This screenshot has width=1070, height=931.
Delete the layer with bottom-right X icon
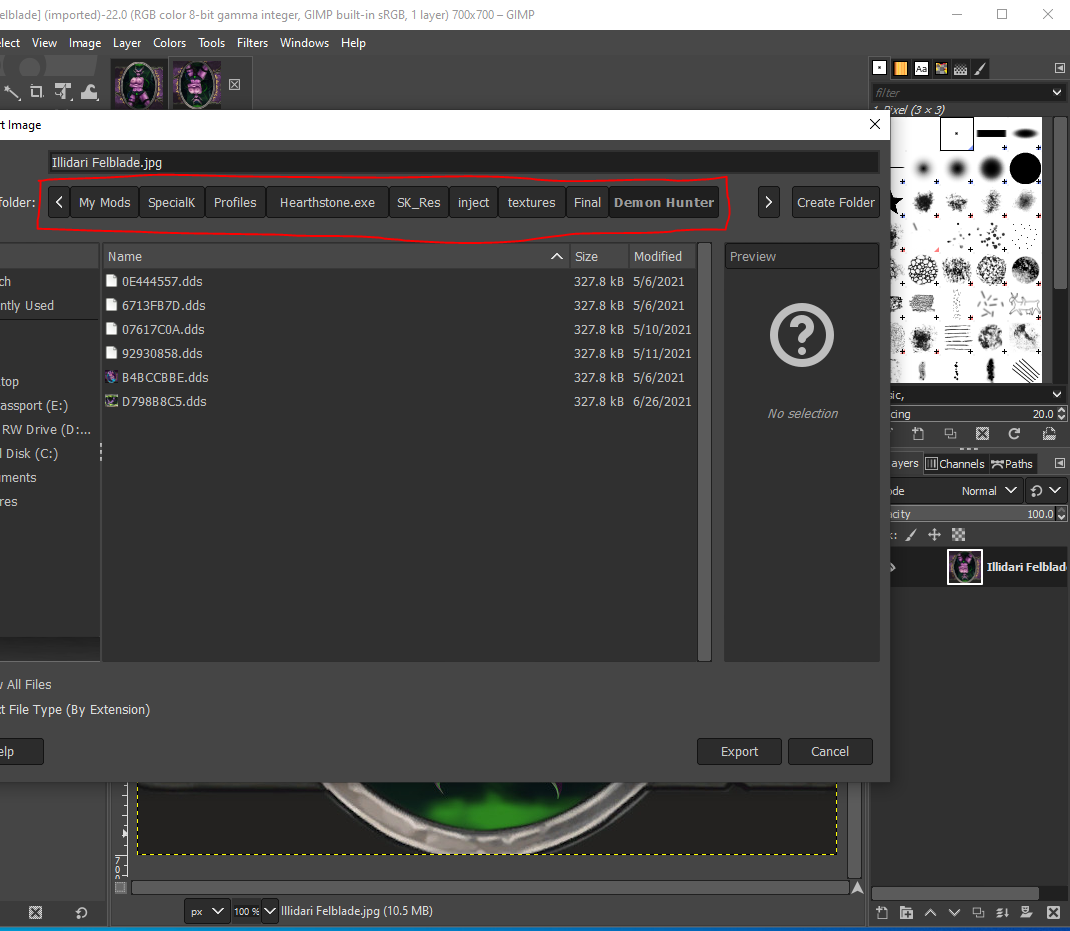pos(1052,912)
